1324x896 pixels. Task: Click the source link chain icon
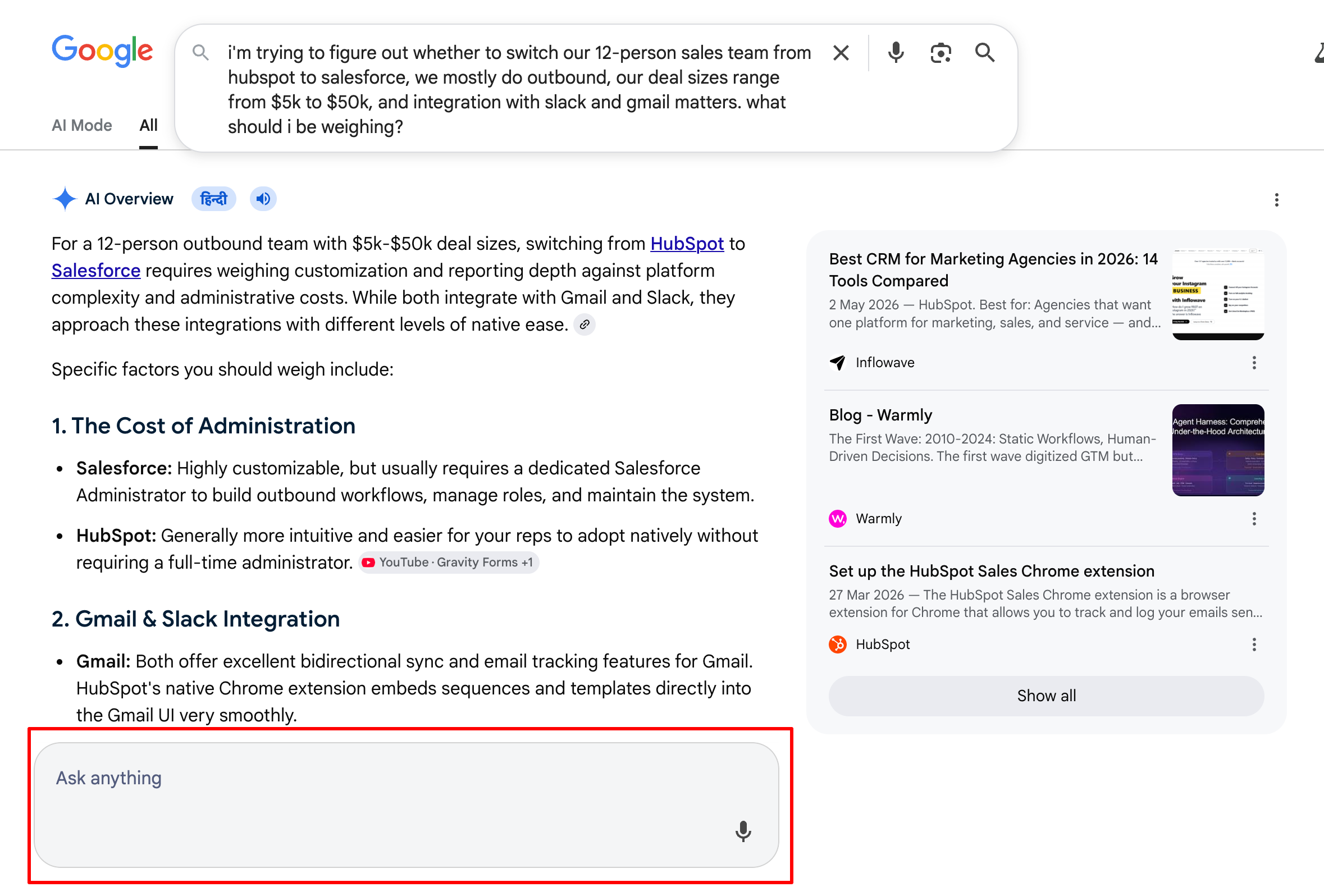click(x=584, y=324)
